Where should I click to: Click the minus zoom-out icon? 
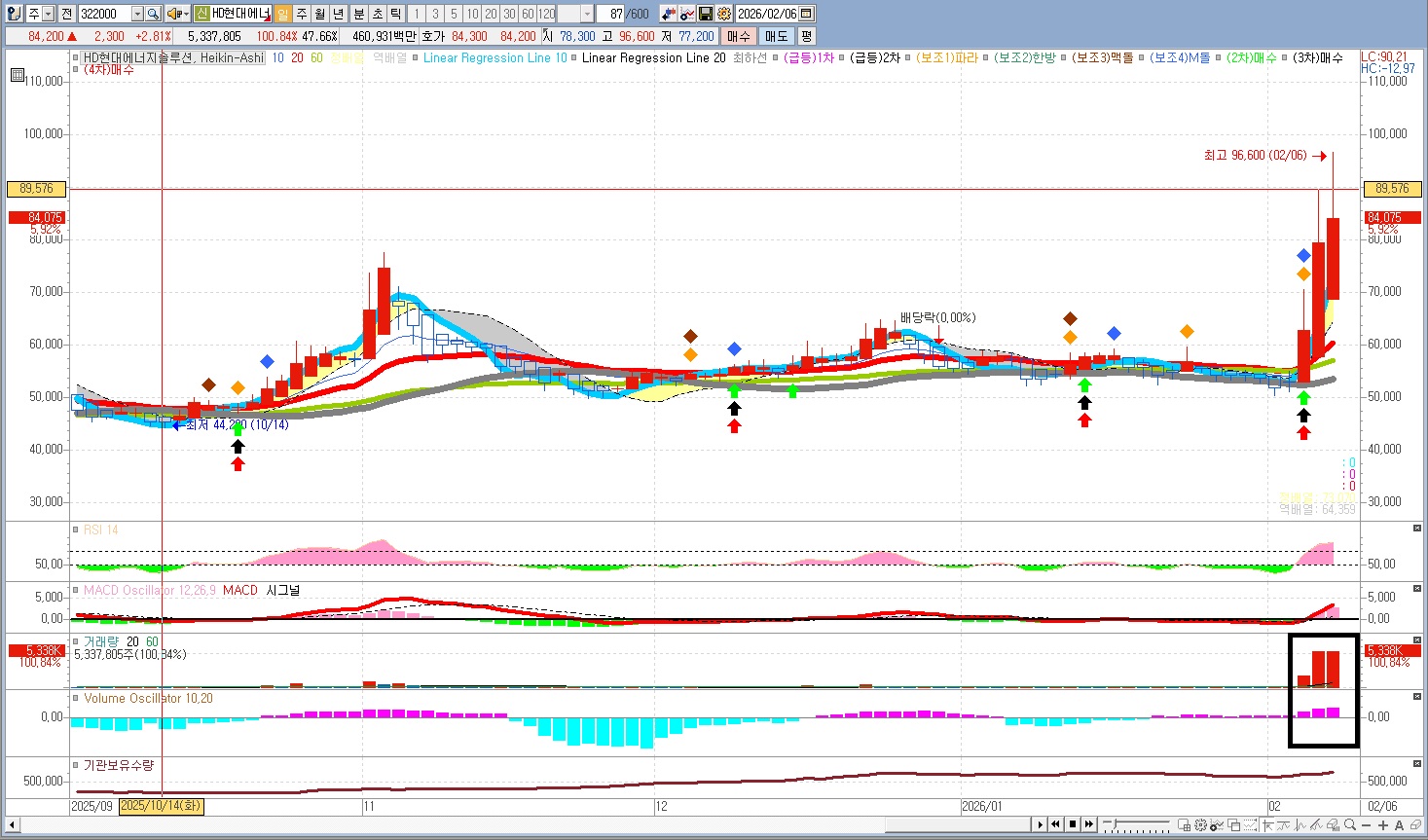[1366, 825]
